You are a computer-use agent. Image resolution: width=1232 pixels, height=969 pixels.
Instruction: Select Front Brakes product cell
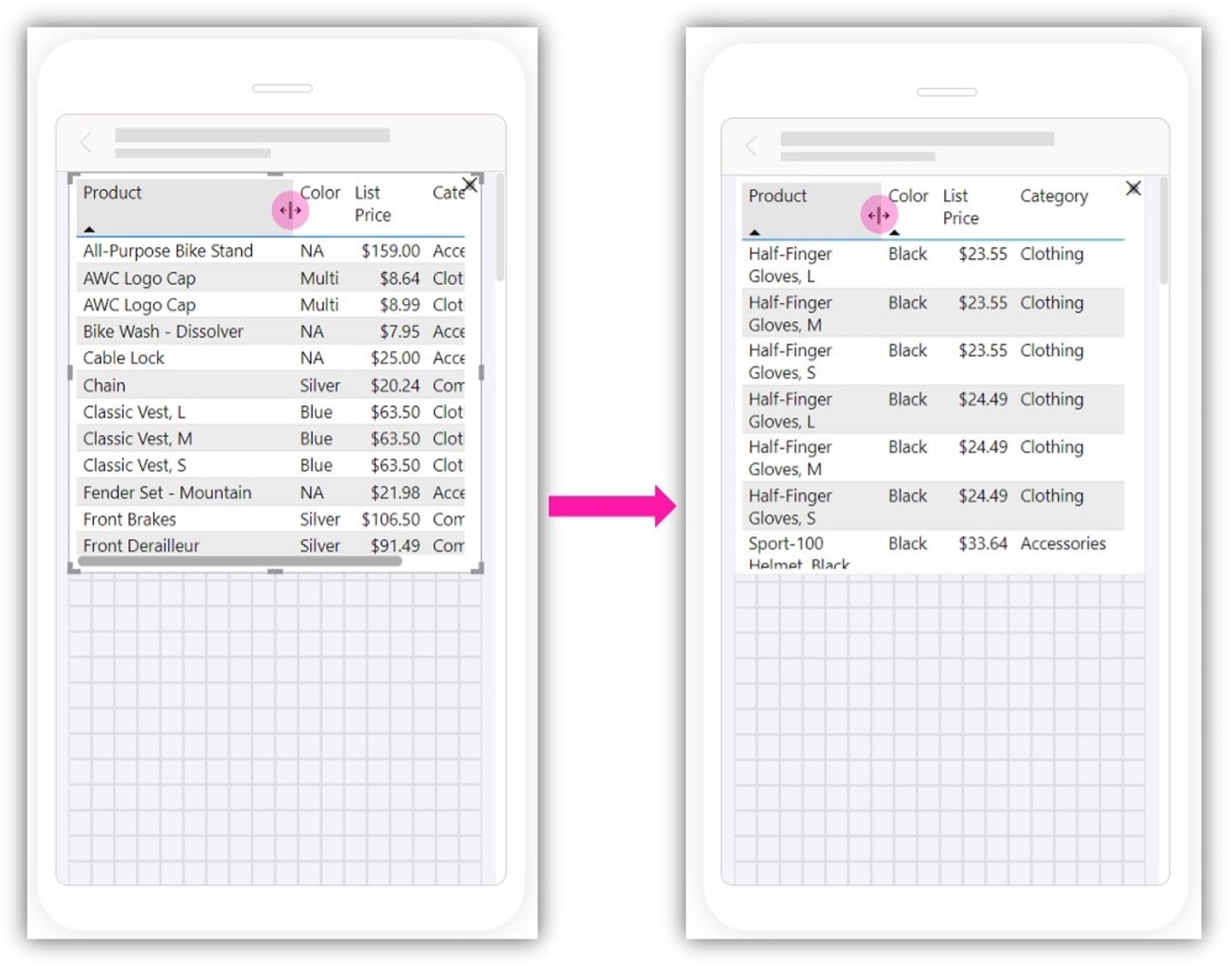click(129, 520)
